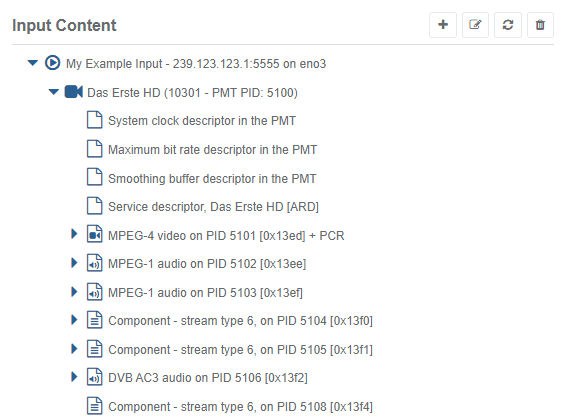Viewport: 562px width, 419px height.
Task: Expand Component stream type 6 PID 5105
Action: click(x=74, y=348)
